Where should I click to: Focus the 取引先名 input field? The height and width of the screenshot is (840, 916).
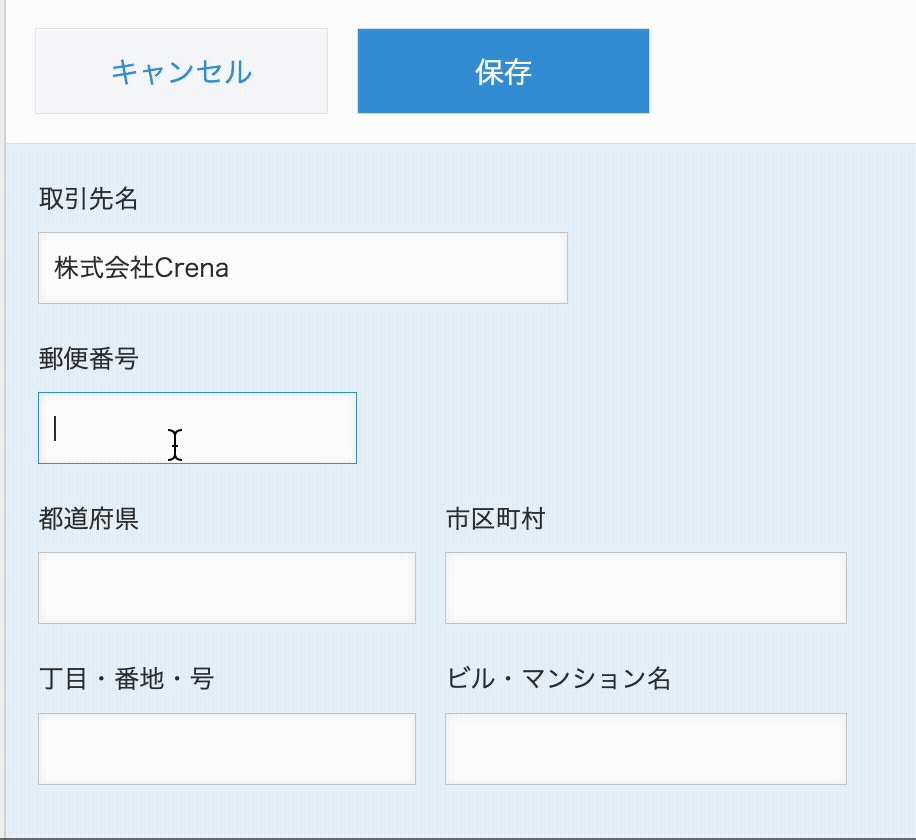(302, 268)
